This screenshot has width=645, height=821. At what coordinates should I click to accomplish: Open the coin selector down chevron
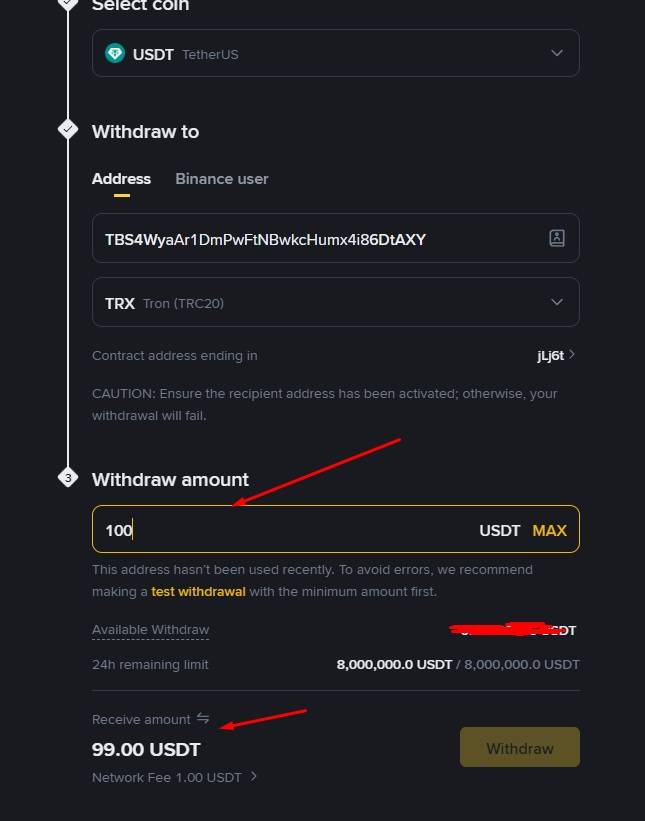tap(556, 53)
